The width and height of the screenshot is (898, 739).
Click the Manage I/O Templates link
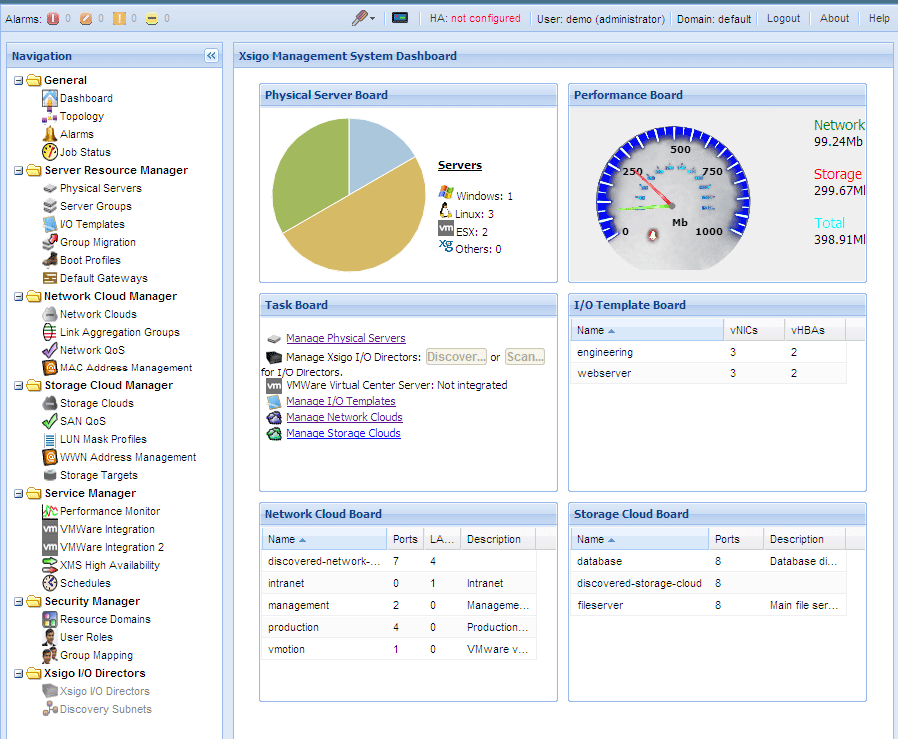pos(341,401)
